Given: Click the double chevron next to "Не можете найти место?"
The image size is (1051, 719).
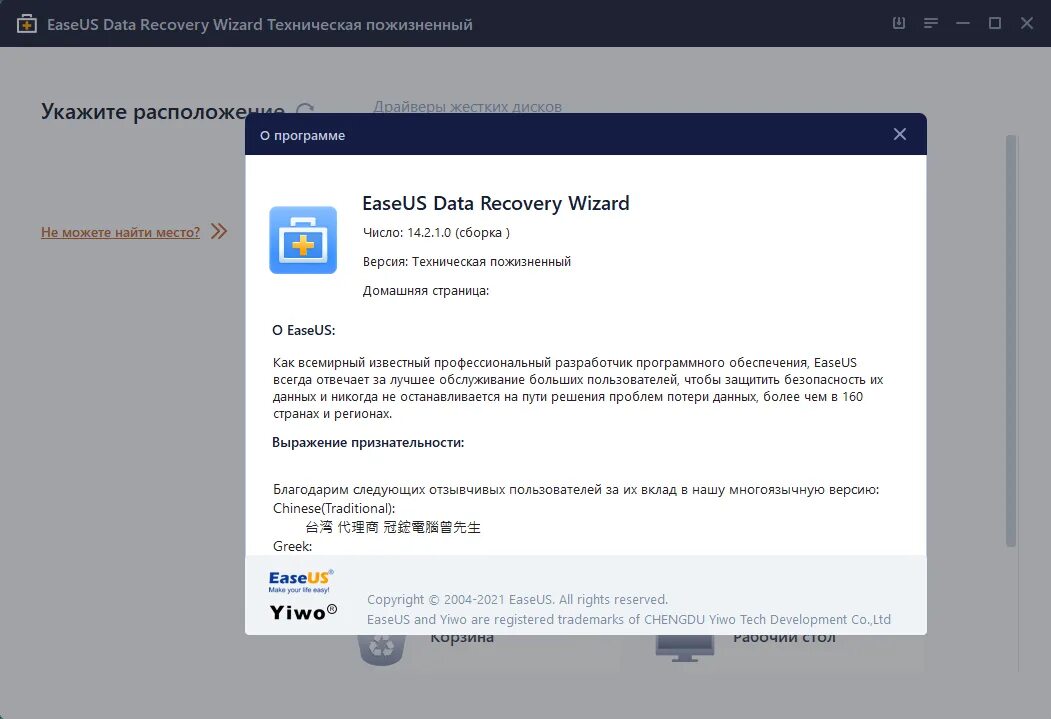Looking at the screenshot, I should pos(219,232).
